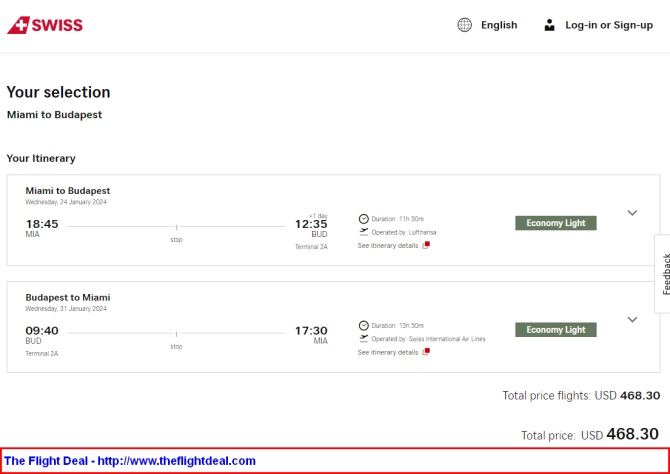670x474 pixels.
Task: Expand the Budapest to Miami flight card
Action: pyautogui.click(x=632, y=320)
